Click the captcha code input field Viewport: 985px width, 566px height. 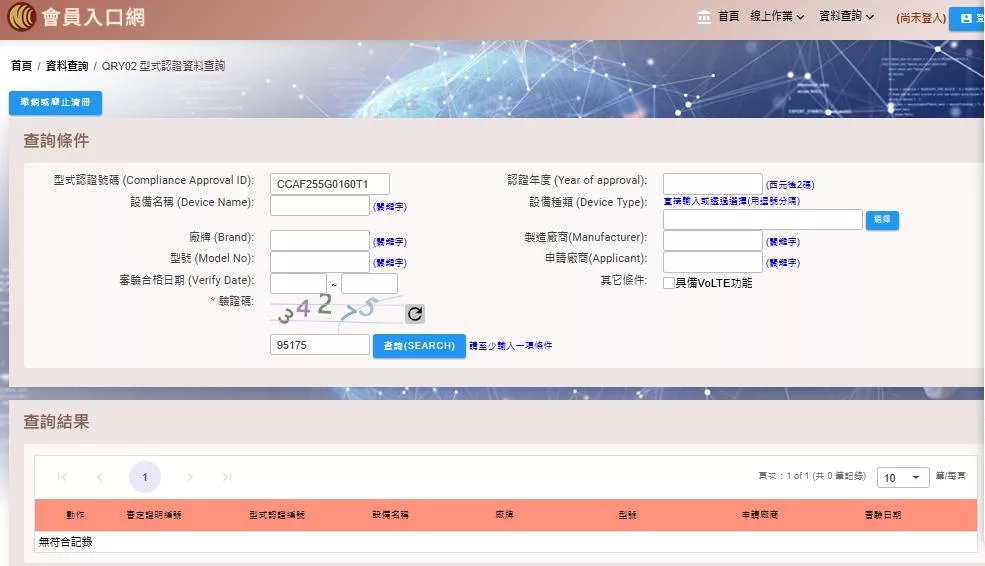click(x=320, y=345)
